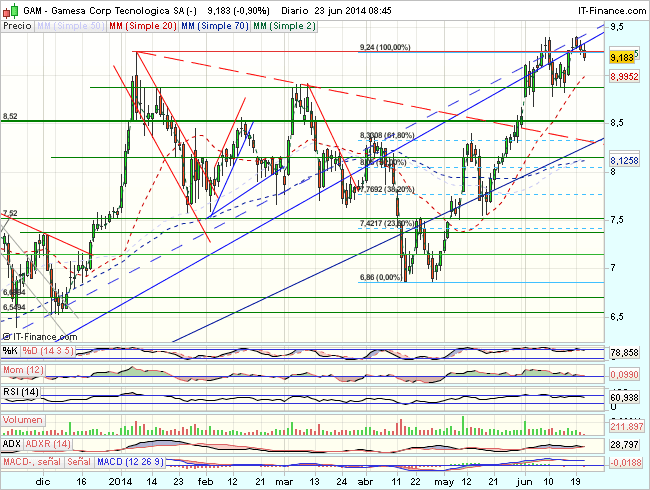This screenshot has width=650, height=490.
Task: Click the MACD (12 26 9) label
Action: pyautogui.click(x=135, y=461)
